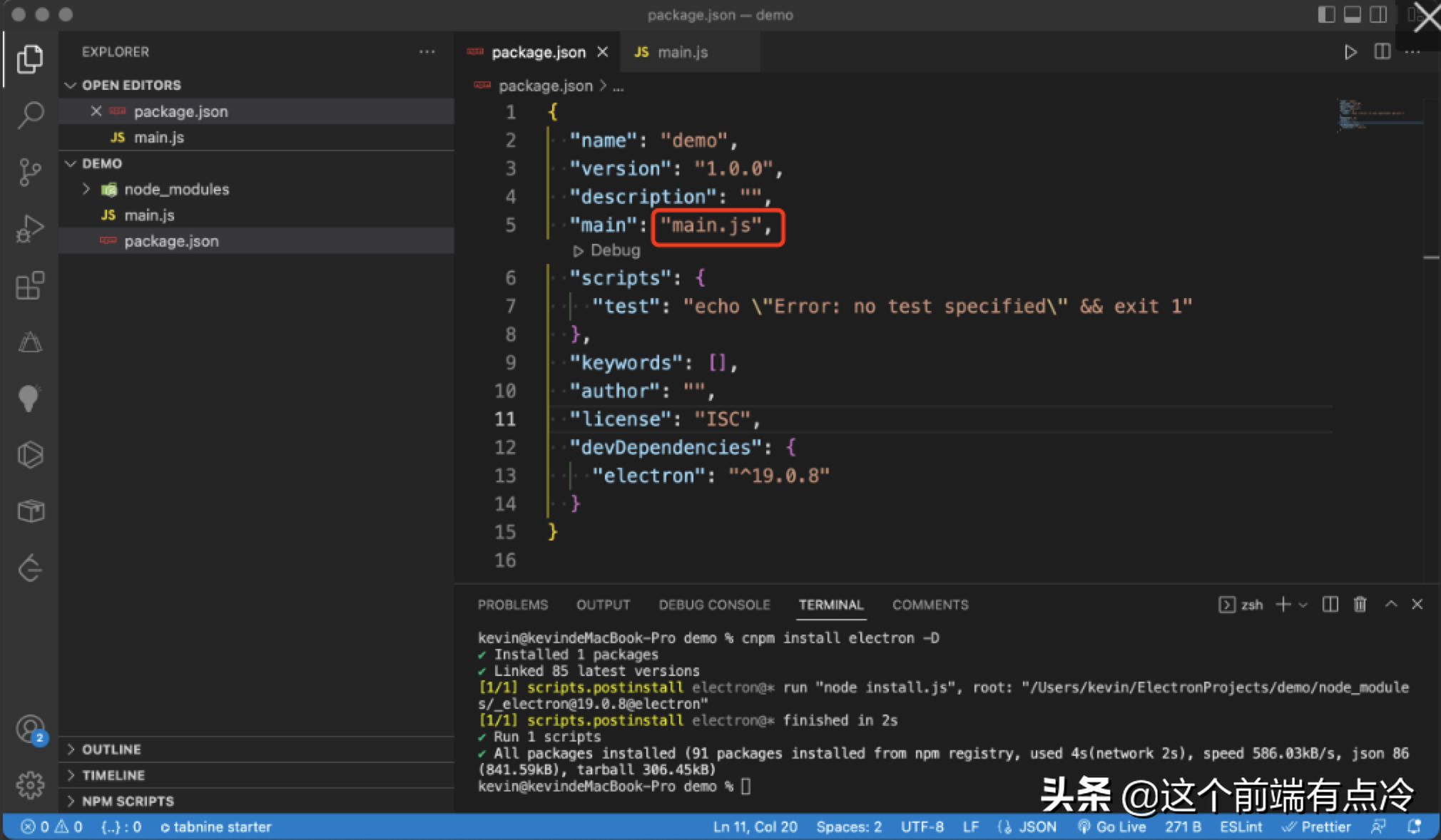Screen dimensions: 1441x840
Task: Click the feedback icon in status bar
Action: [1378, 826]
